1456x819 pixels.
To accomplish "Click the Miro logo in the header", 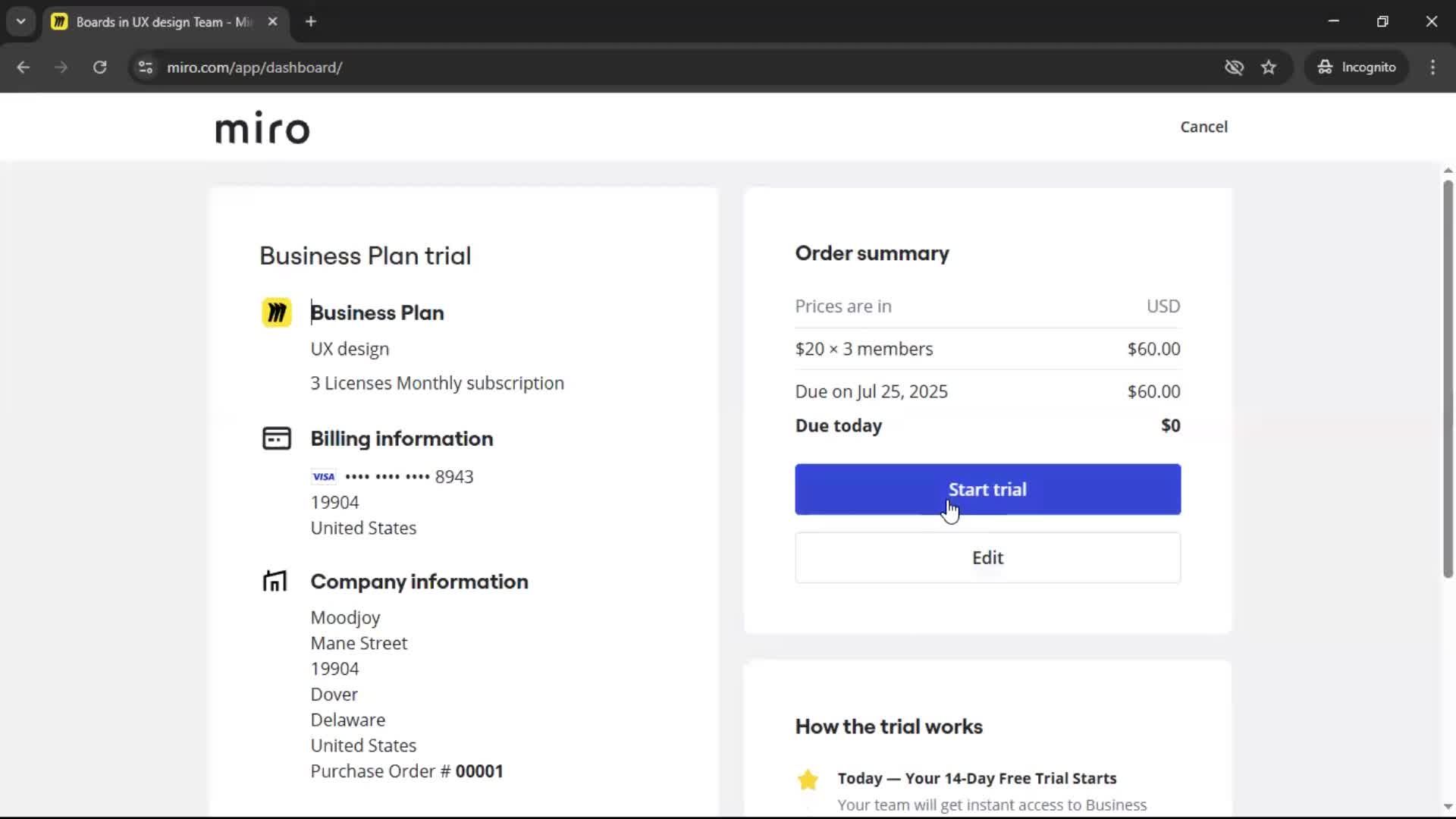I will (x=262, y=127).
